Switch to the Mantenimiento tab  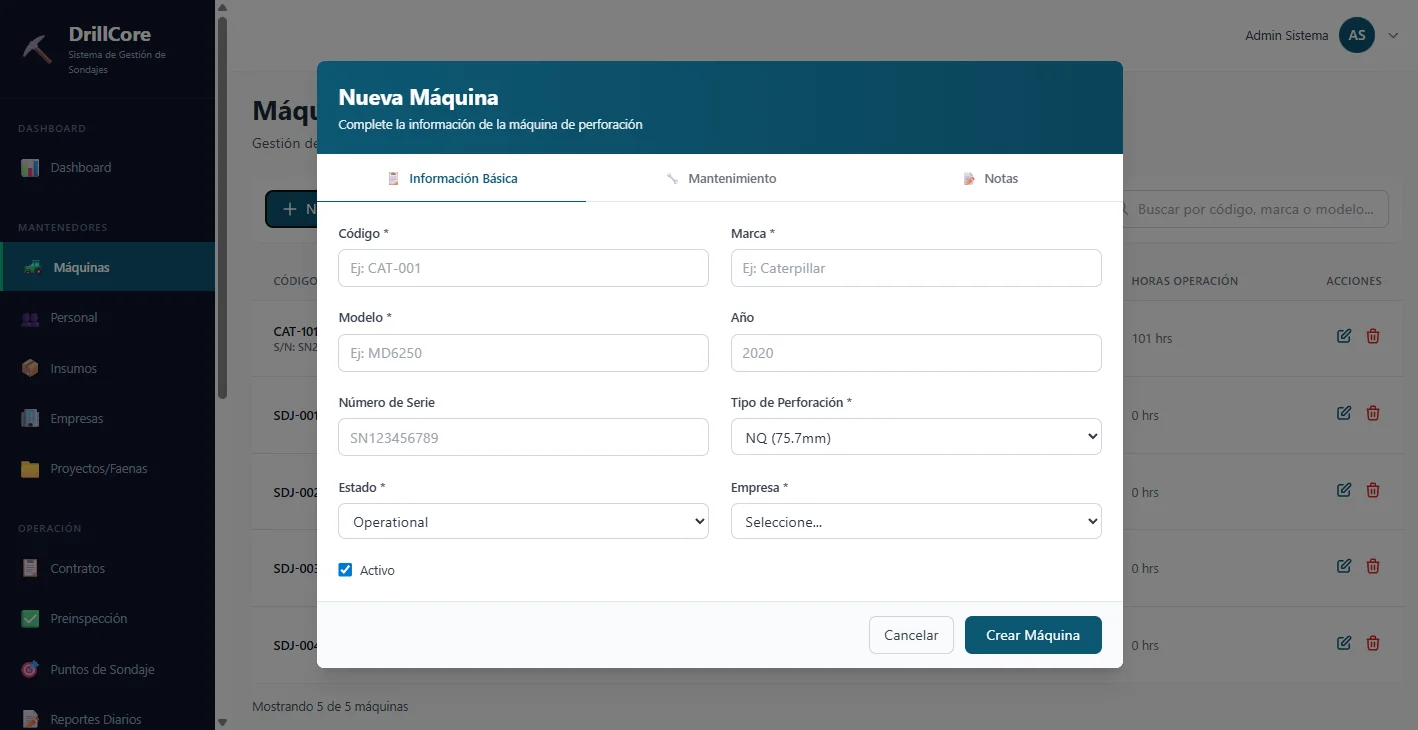click(x=721, y=178)
